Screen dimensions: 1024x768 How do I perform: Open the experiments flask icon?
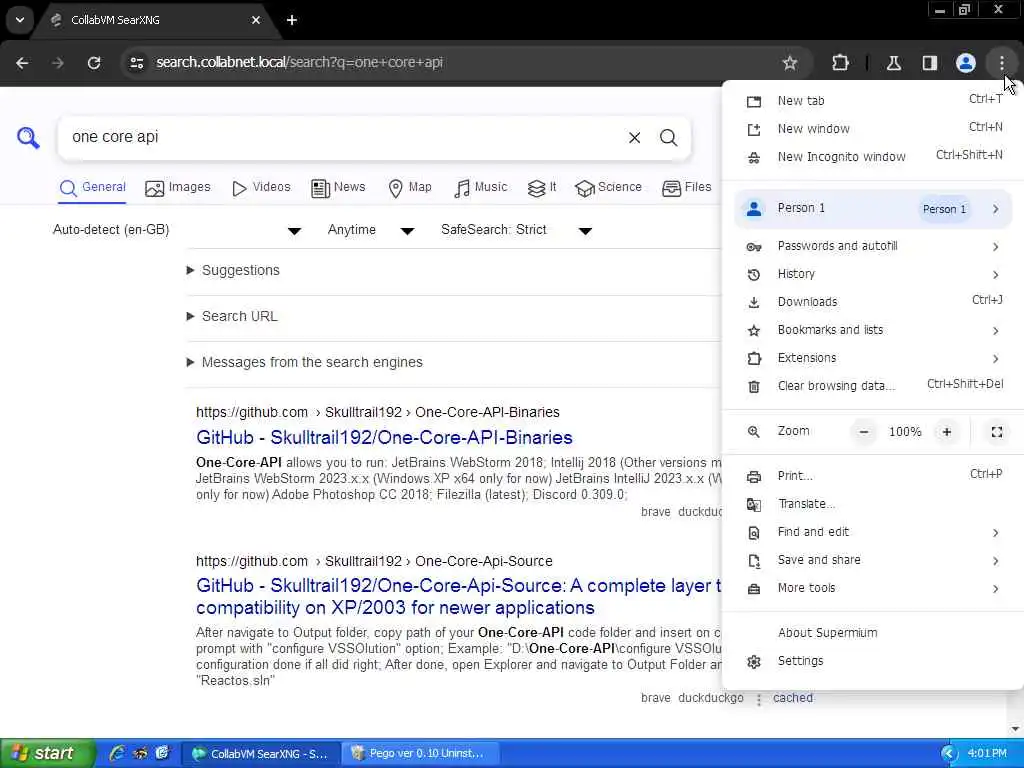pos(893,63)
